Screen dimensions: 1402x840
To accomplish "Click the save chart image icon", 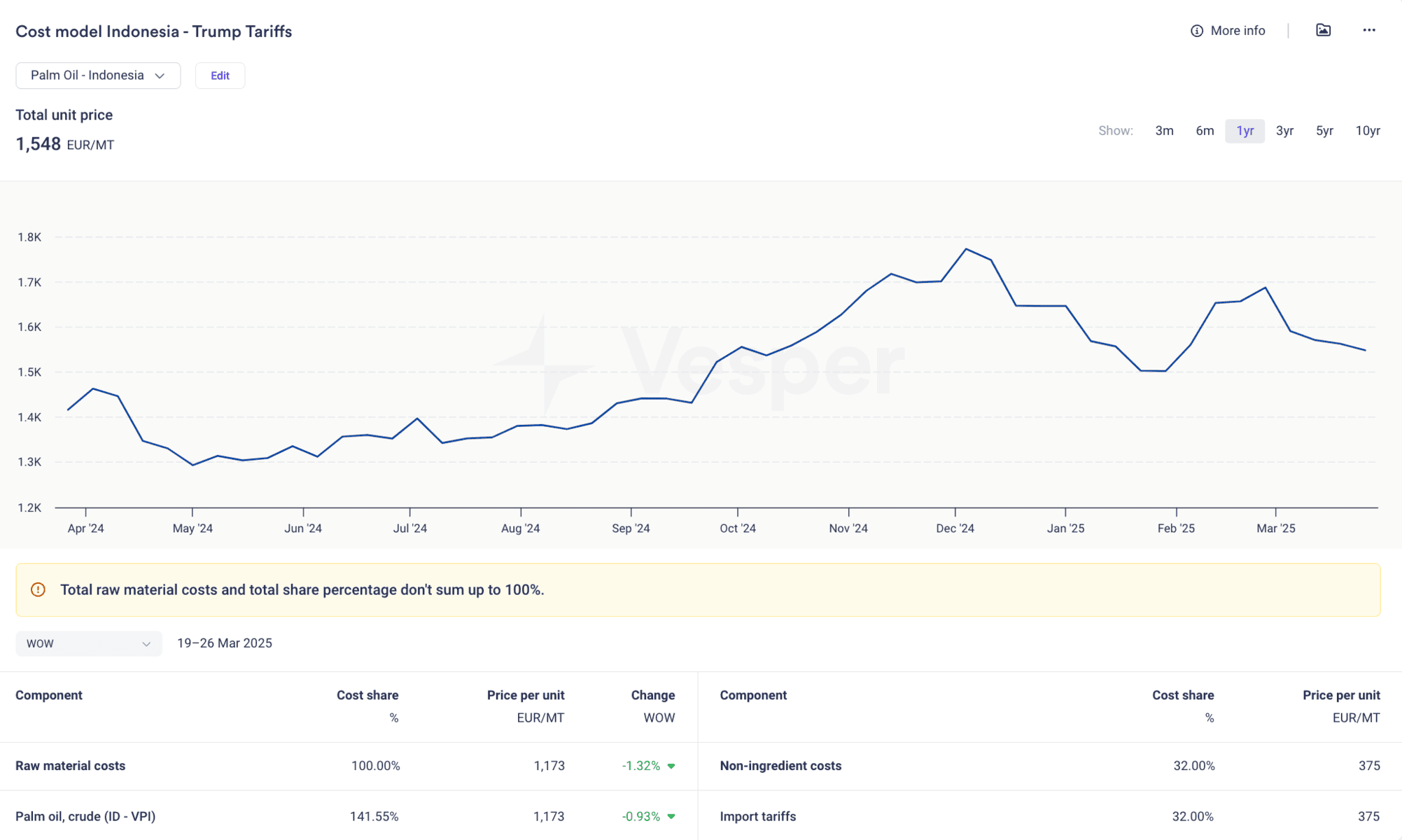I will 1323,30.
